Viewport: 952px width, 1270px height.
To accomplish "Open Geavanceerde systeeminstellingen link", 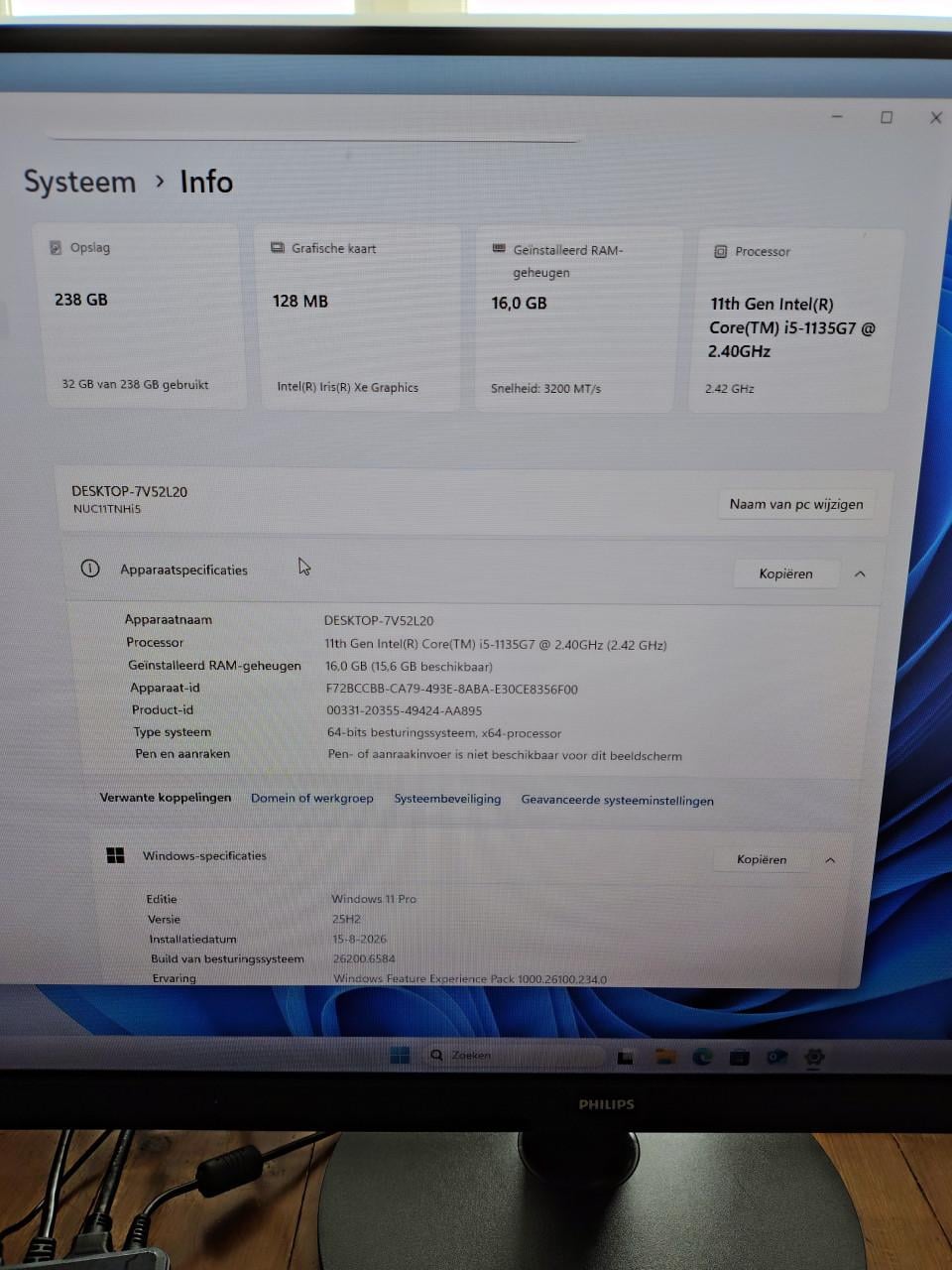I will pos(617,801).
